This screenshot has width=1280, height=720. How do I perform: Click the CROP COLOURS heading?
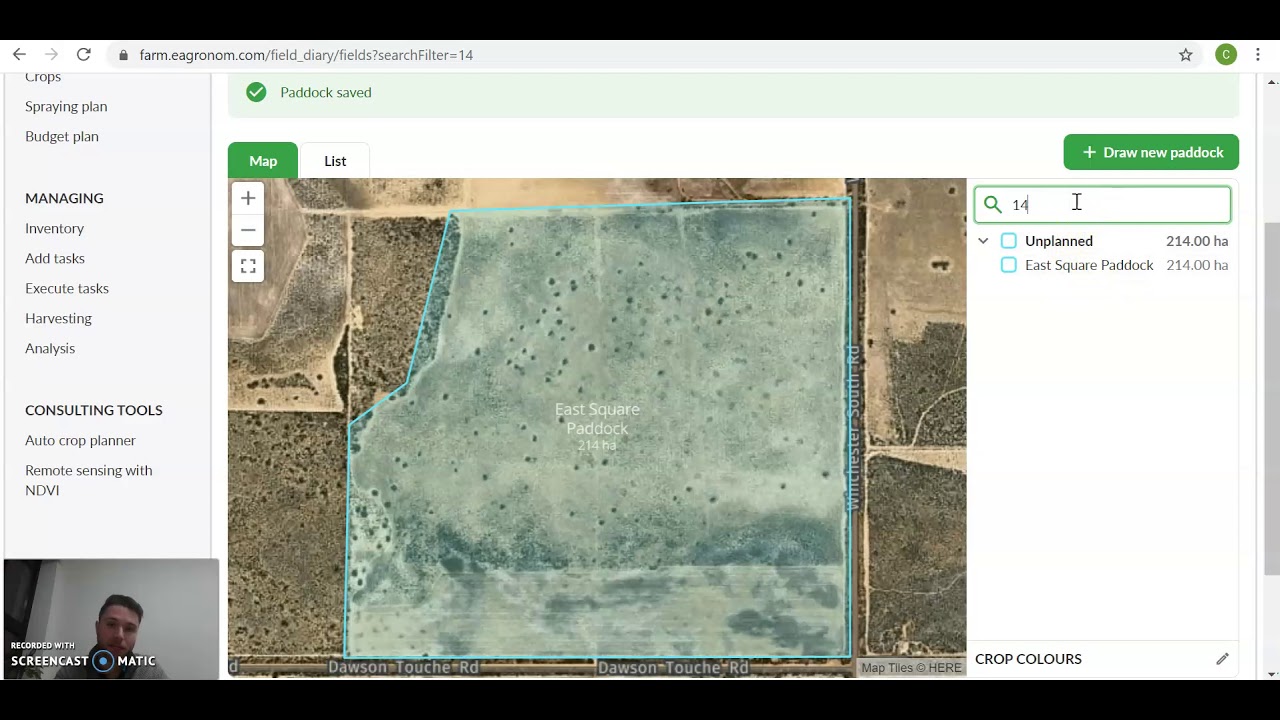click(x=1028, y=659)
